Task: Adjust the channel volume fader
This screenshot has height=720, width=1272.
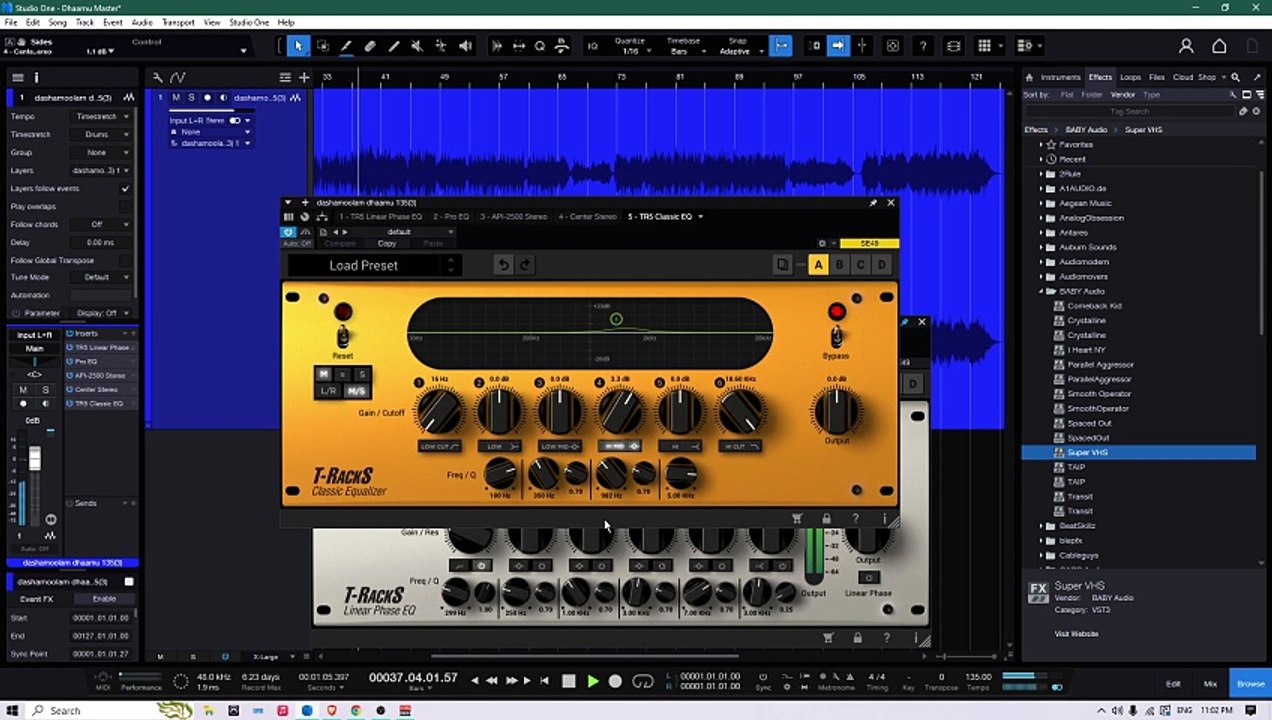Action: [x=35, y=460]
